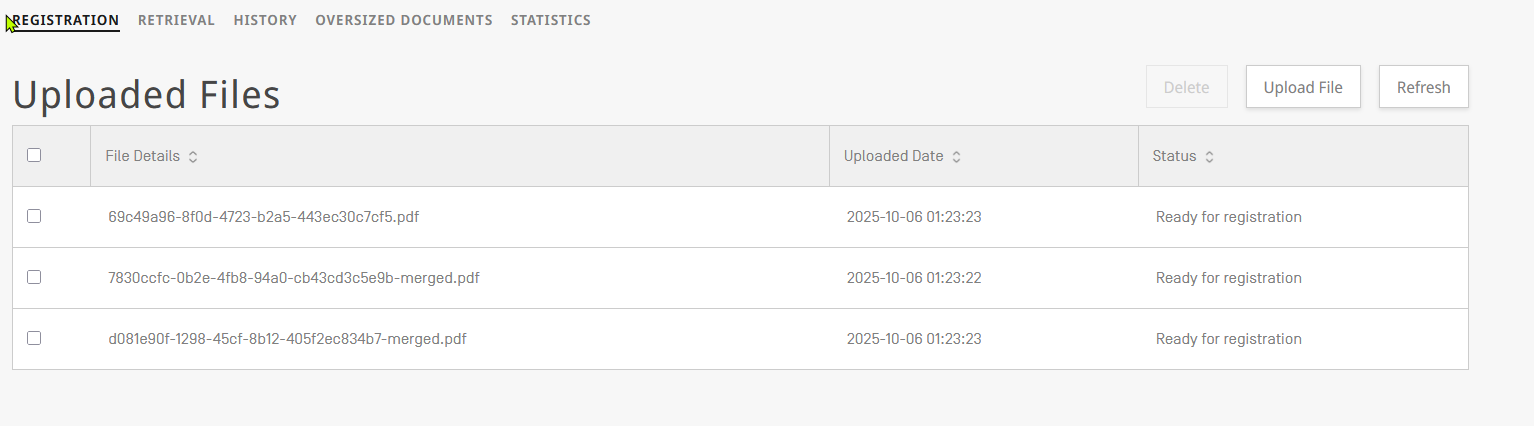This screenshot has width=1534, height=426.
Task: Tick checkbox for d081e90f merged pdf
Action: [34, 338]
